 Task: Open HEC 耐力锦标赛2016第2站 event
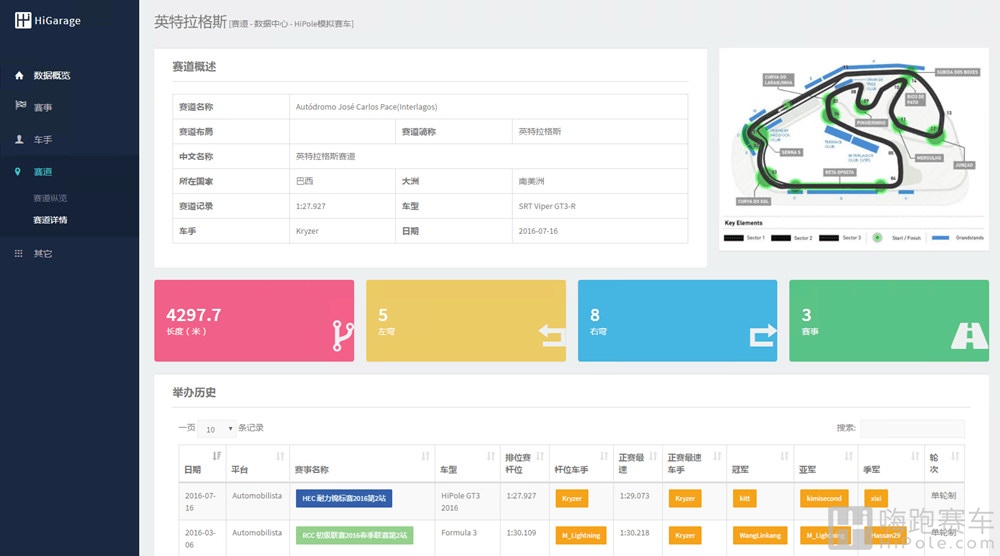pyautogui.click(x=344, y=498)
